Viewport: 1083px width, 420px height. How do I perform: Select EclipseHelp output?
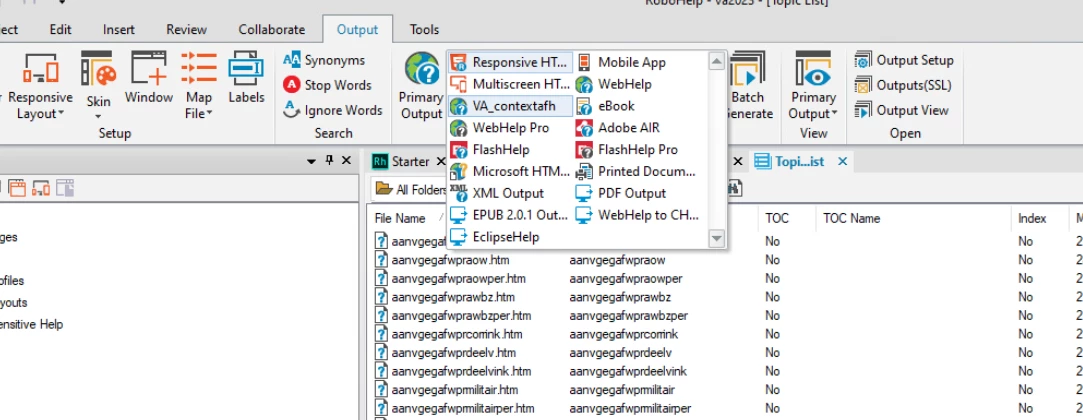(x=510, y=237)
